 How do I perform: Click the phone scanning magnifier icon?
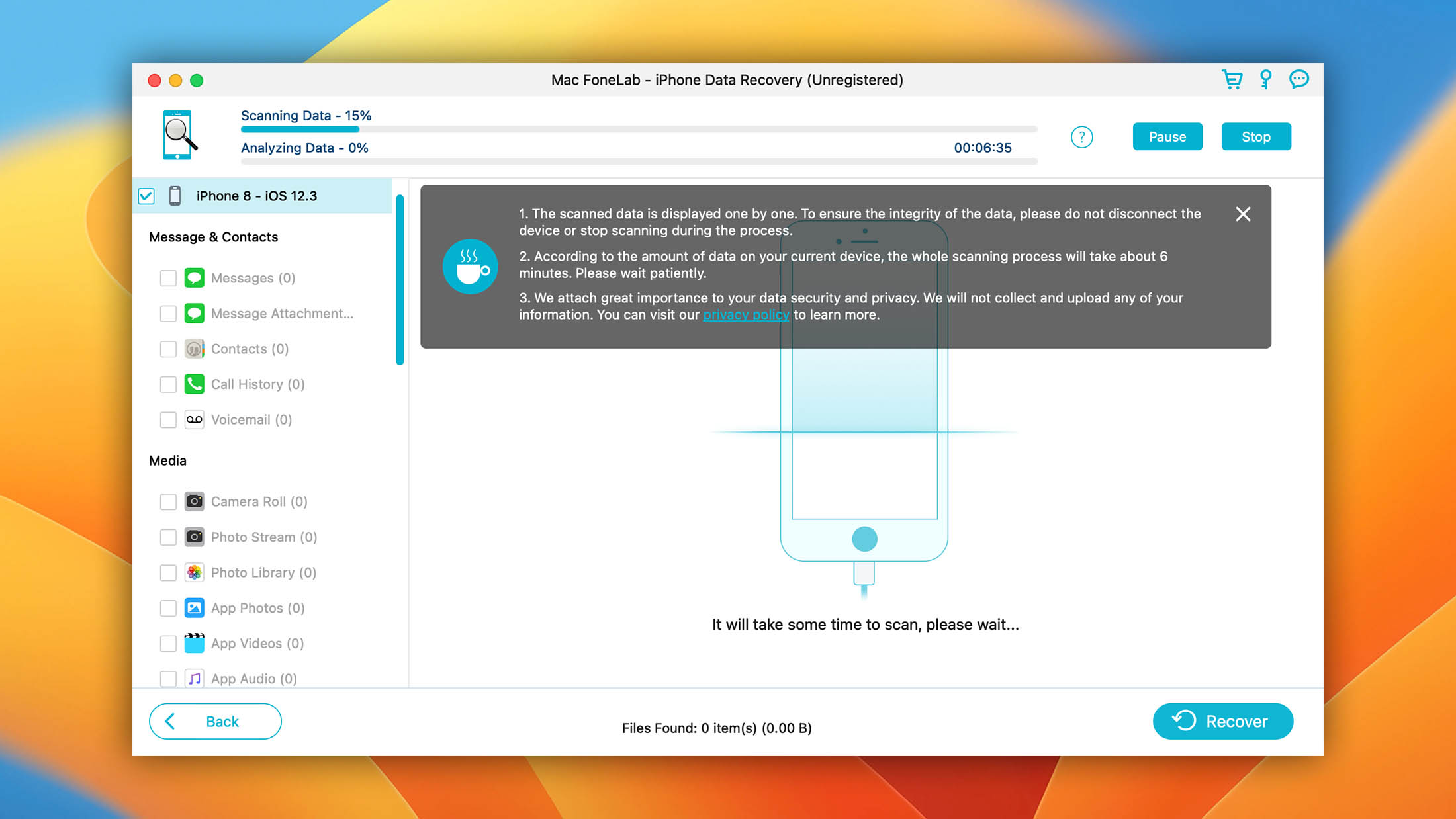tap(180, 135)
